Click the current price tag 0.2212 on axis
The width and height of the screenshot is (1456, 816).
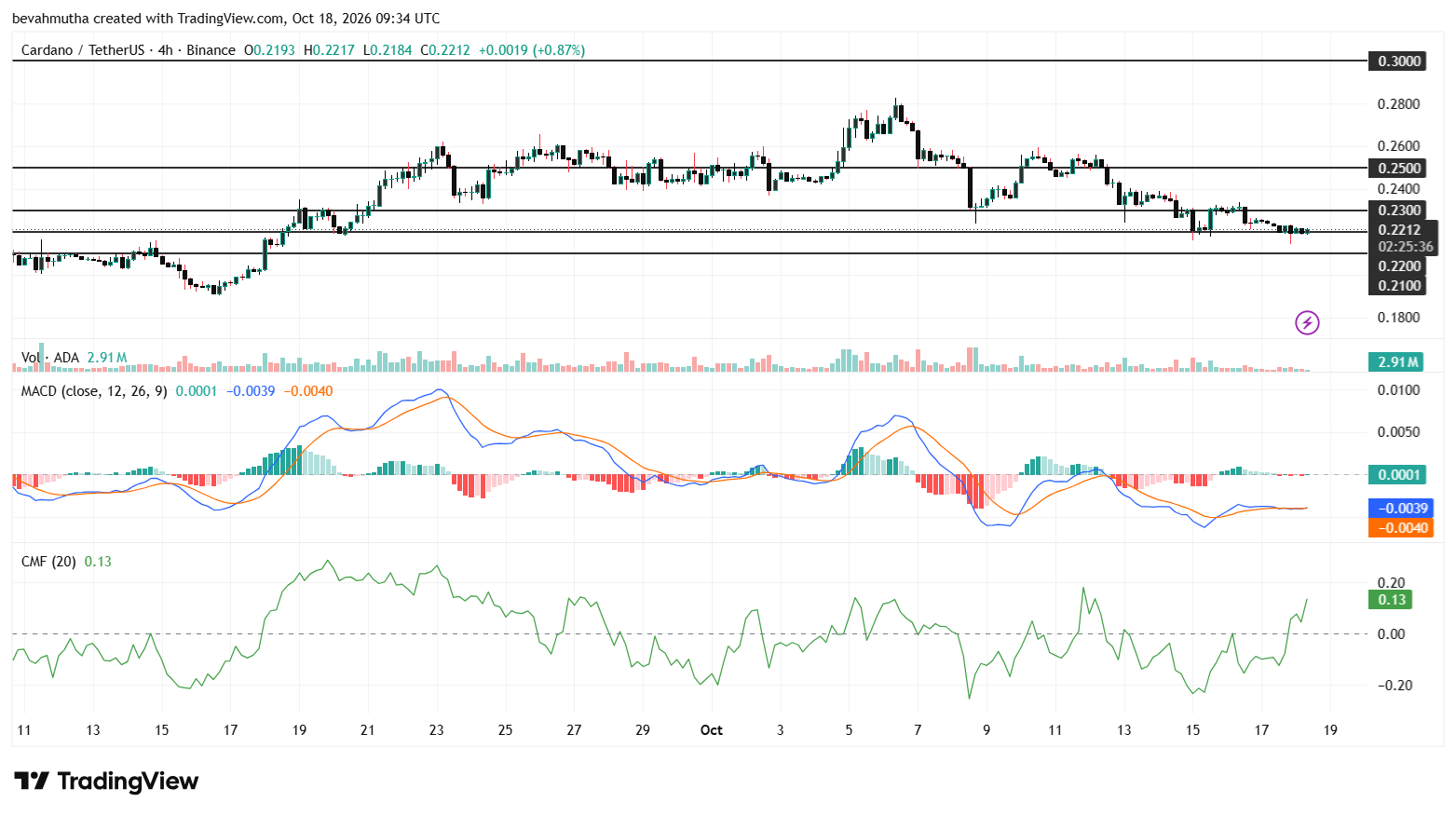(x=1399, y=230)
